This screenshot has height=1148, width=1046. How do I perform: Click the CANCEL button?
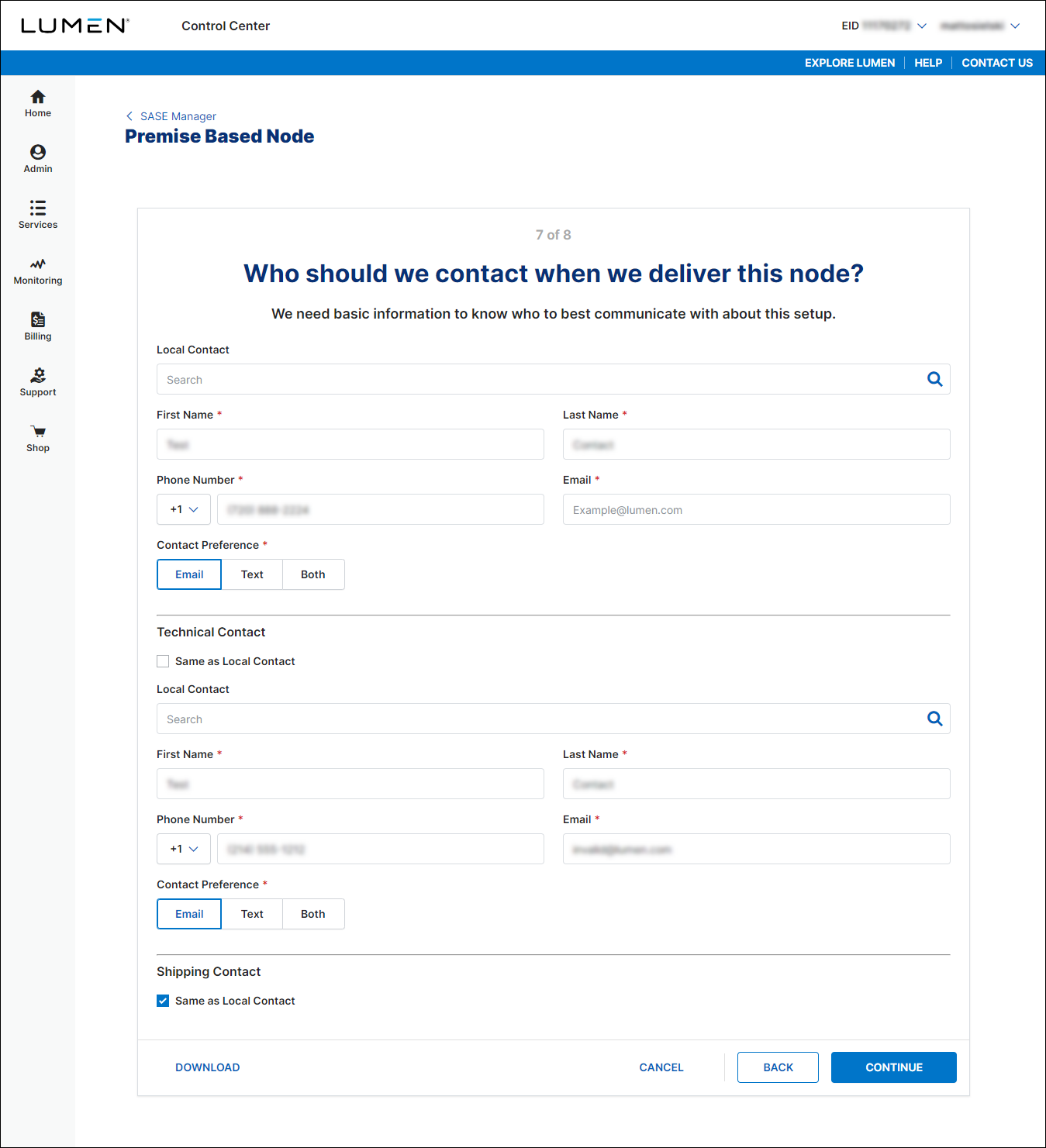pos(661,1067)
